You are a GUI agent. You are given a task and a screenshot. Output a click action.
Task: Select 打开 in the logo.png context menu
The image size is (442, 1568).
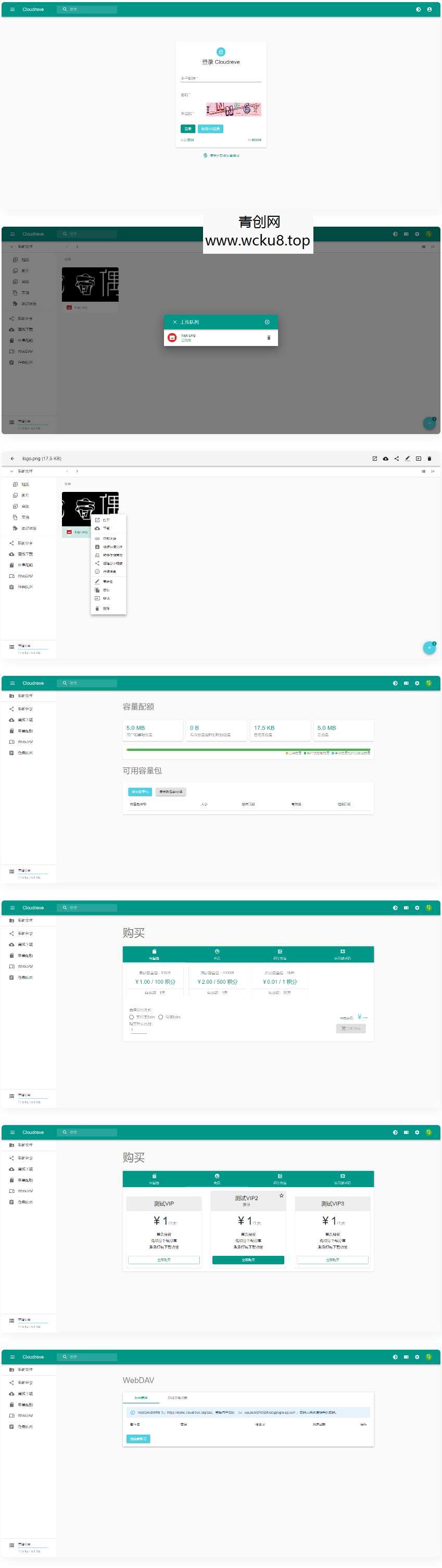108,520
